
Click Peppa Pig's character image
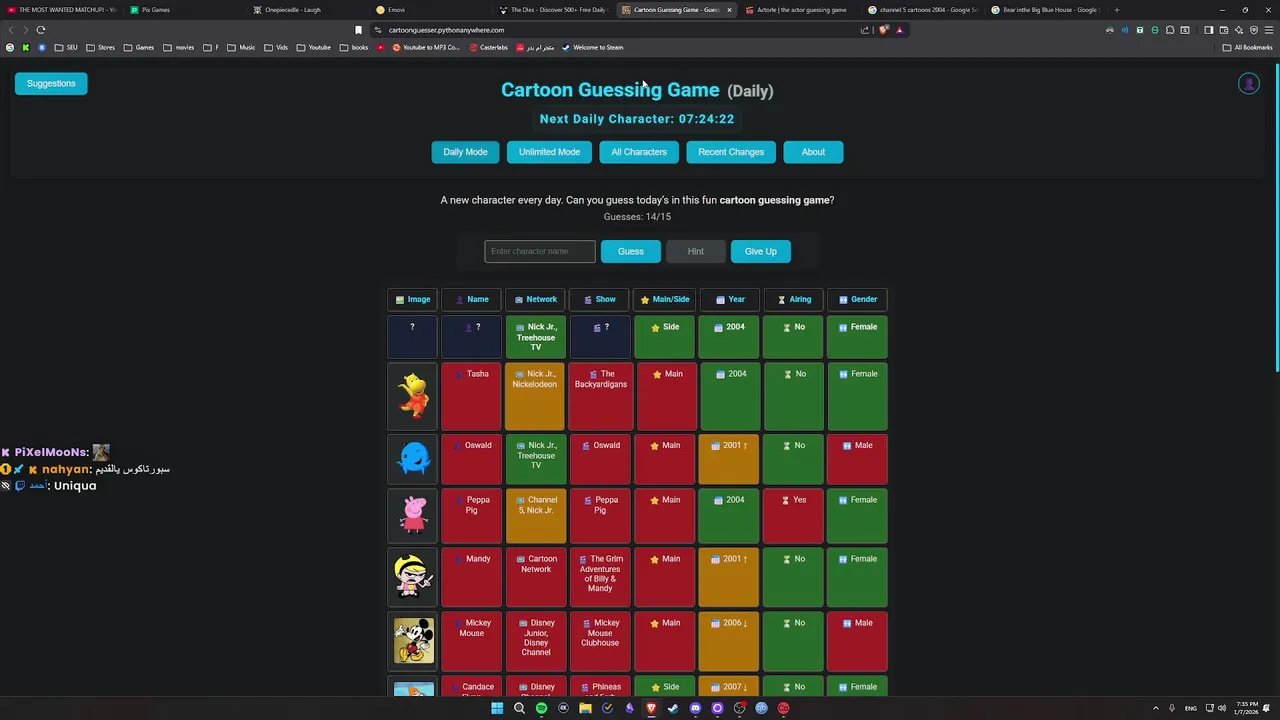413,515
